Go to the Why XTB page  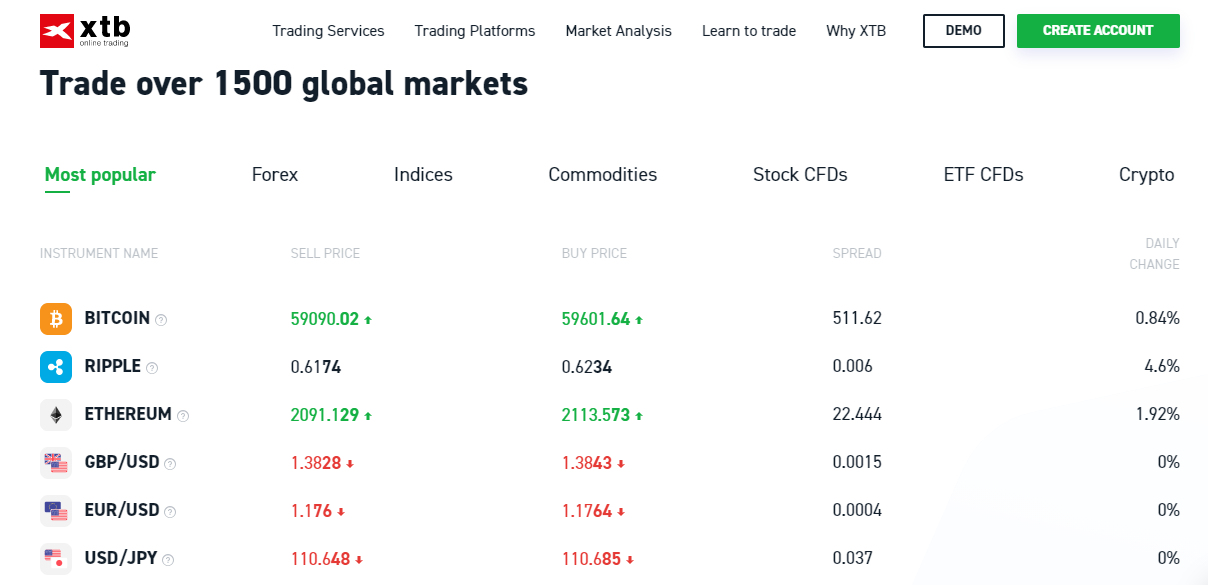856,31
